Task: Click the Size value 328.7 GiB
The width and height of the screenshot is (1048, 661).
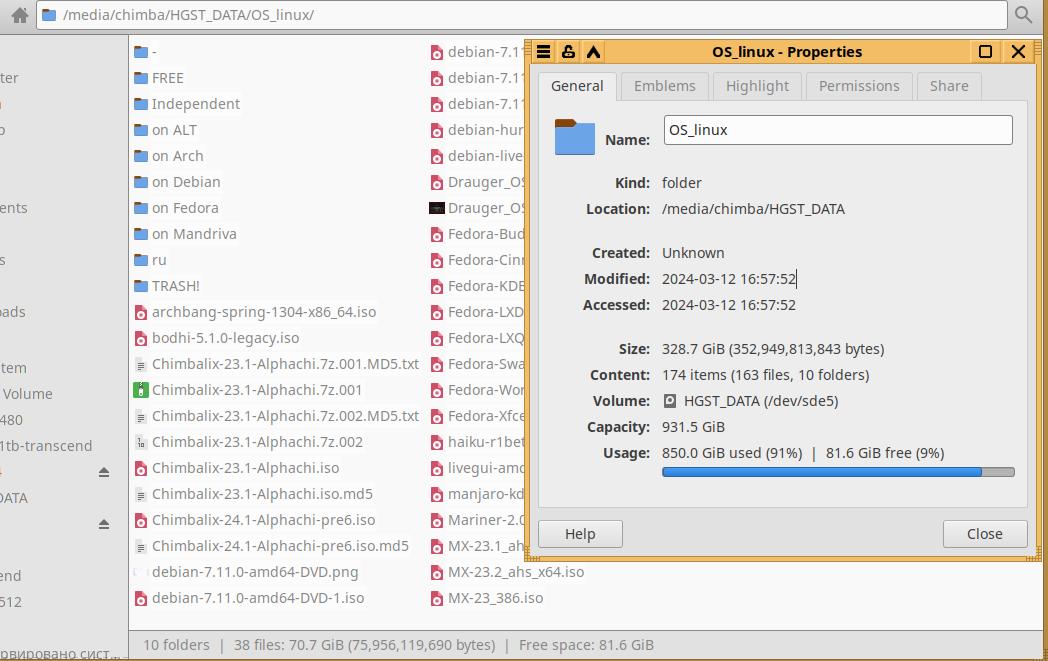Action: click(x=773, y=350)
